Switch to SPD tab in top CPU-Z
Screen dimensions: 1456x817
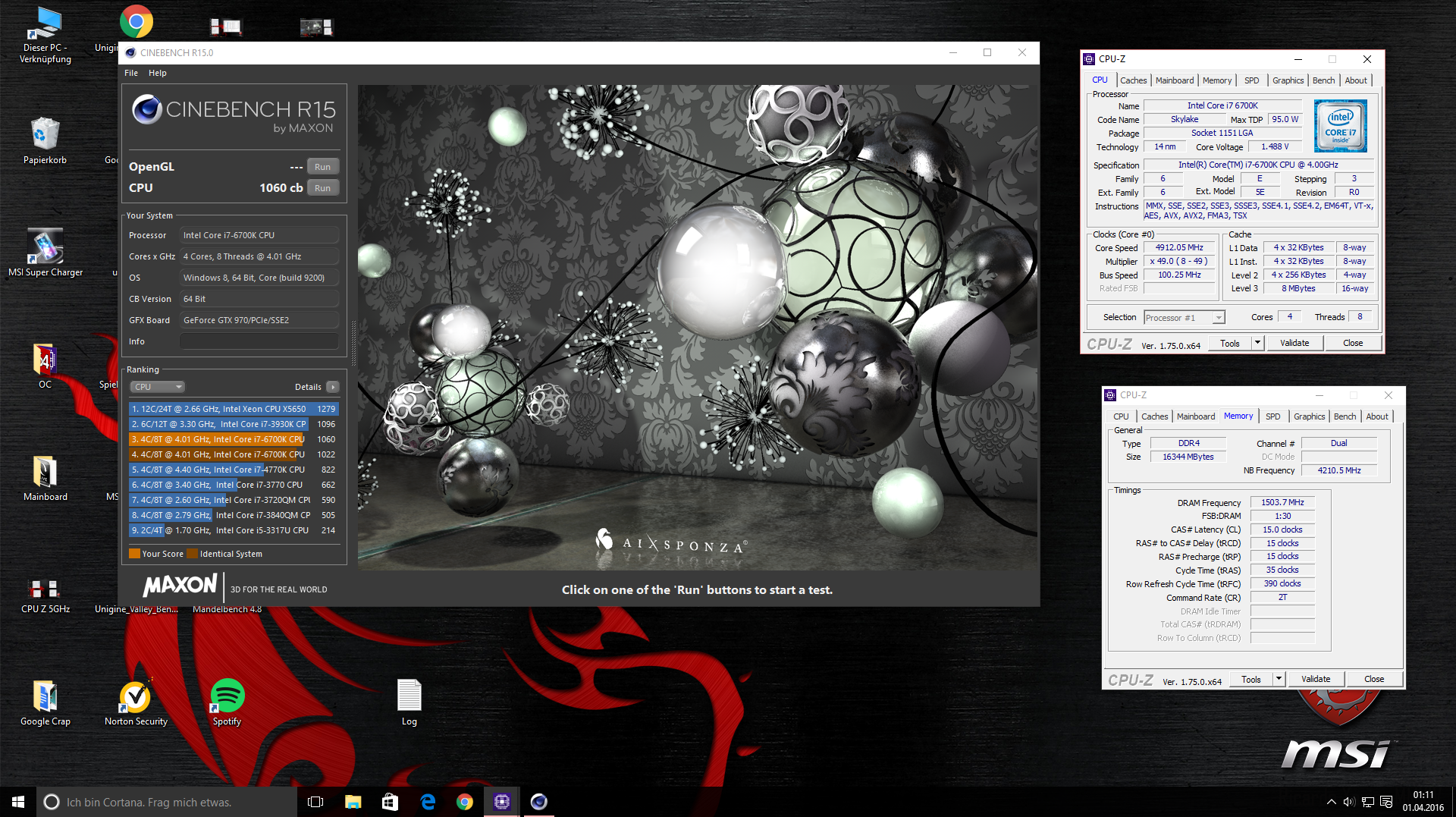click(x=1251, y=80)
